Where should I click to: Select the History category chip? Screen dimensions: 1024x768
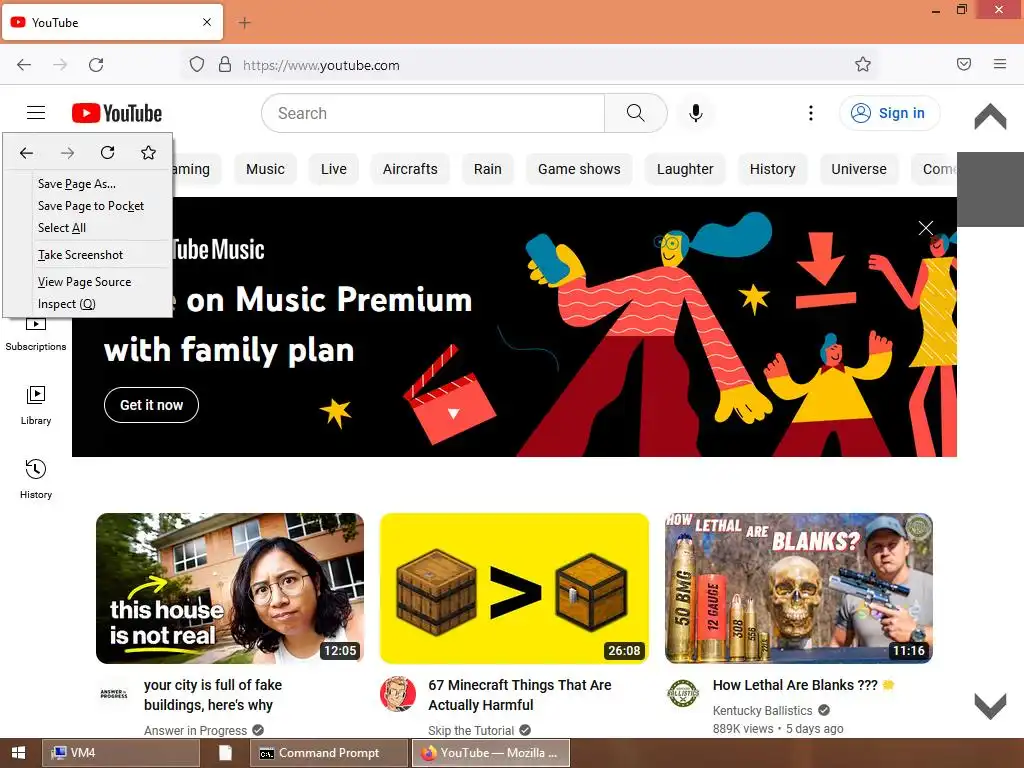tap(773, 169)
